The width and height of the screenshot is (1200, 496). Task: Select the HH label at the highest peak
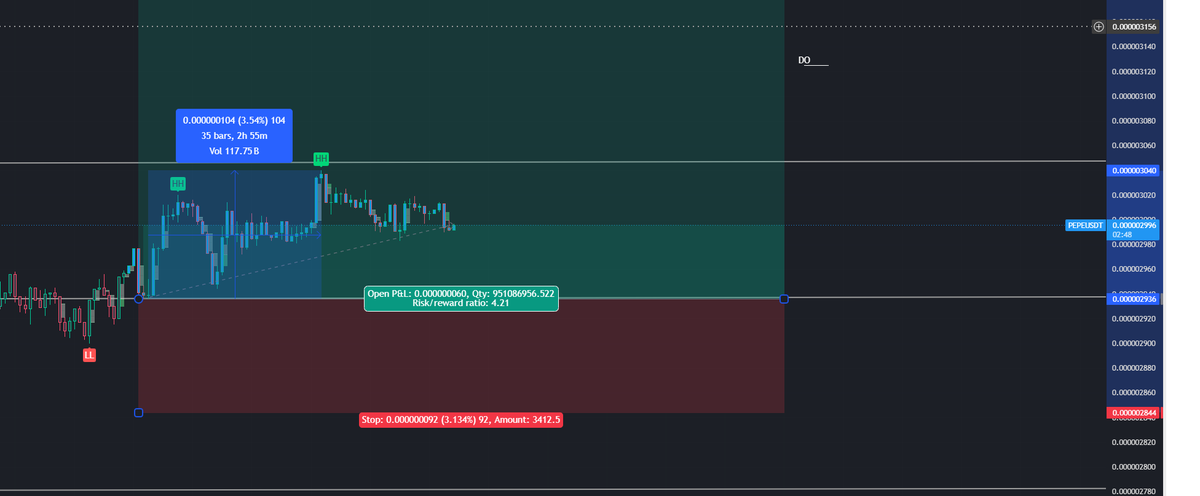(321, 159)
